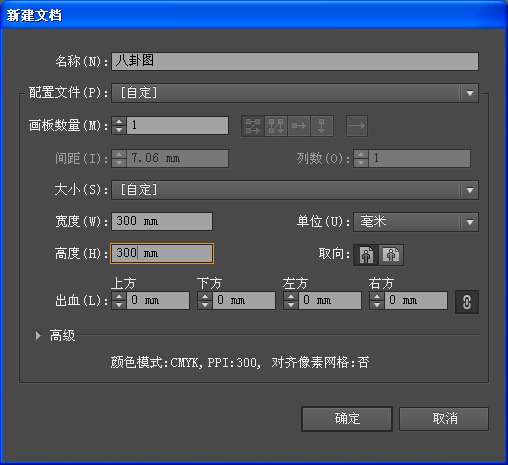Choose landscape orientation icon
The image size is (508, 465).
pyautogui.click(x=391, y=255)
